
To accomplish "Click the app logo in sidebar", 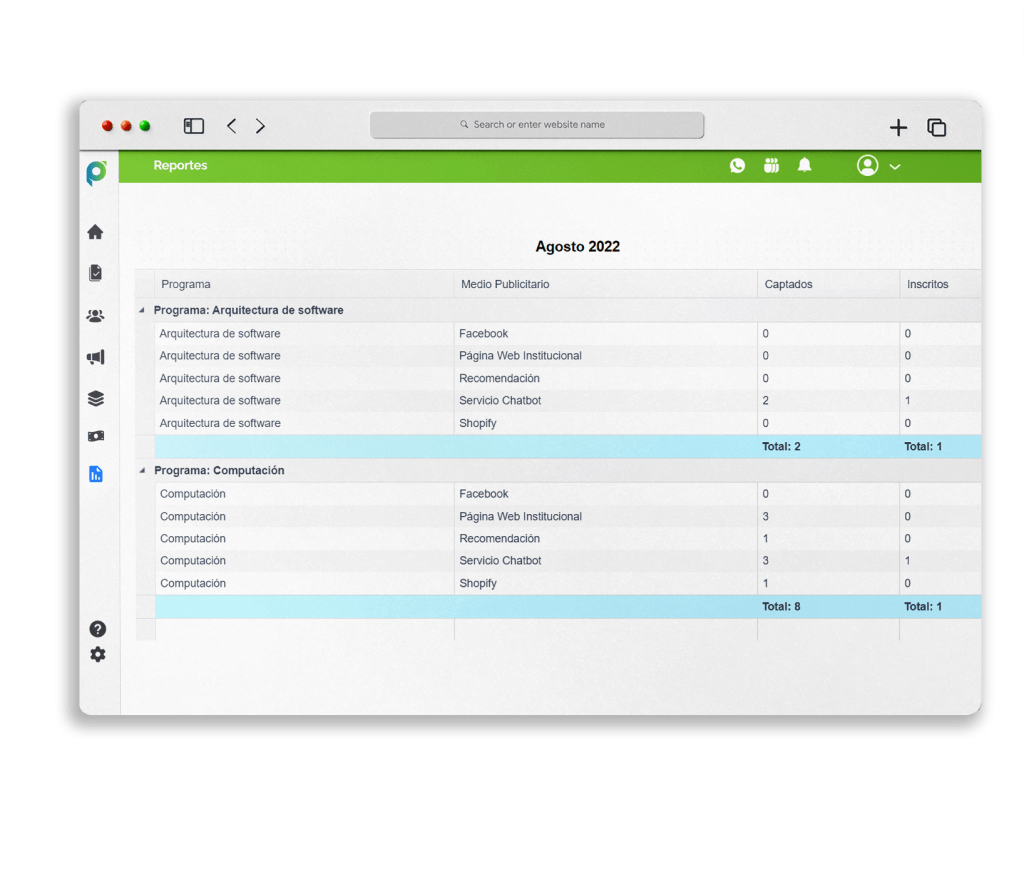I will [97, 172].
